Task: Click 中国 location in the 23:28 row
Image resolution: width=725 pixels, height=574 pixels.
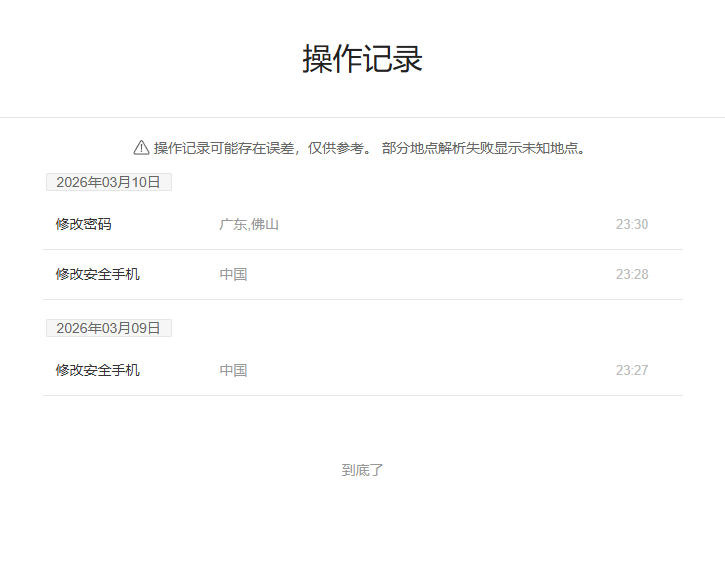Action: click(233, 274)
